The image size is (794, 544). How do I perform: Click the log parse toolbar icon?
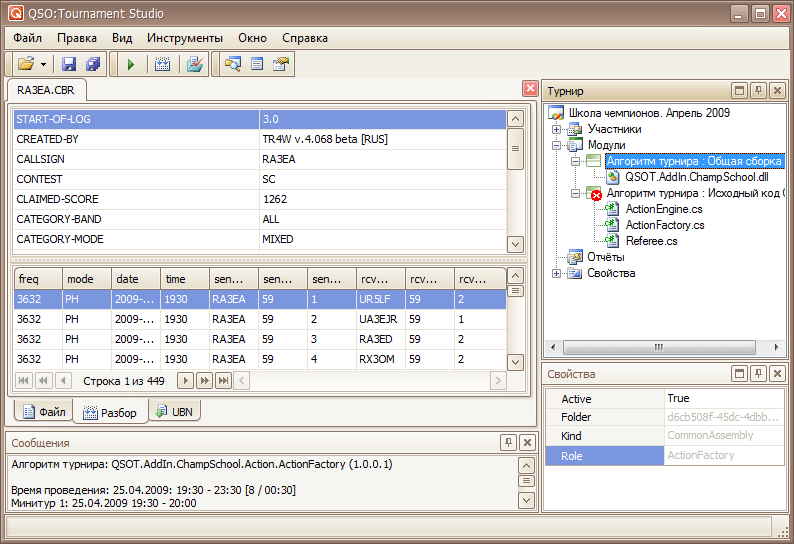(x=163, y=64)
